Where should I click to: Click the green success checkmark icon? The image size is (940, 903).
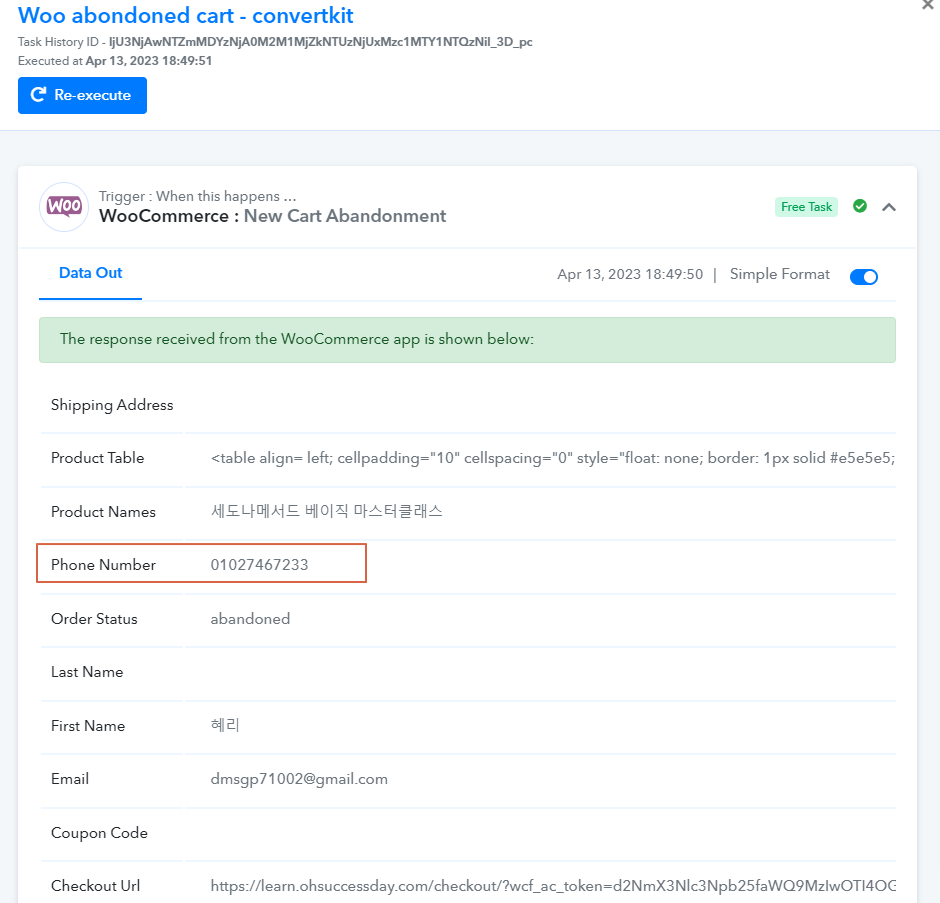(860, 206)
